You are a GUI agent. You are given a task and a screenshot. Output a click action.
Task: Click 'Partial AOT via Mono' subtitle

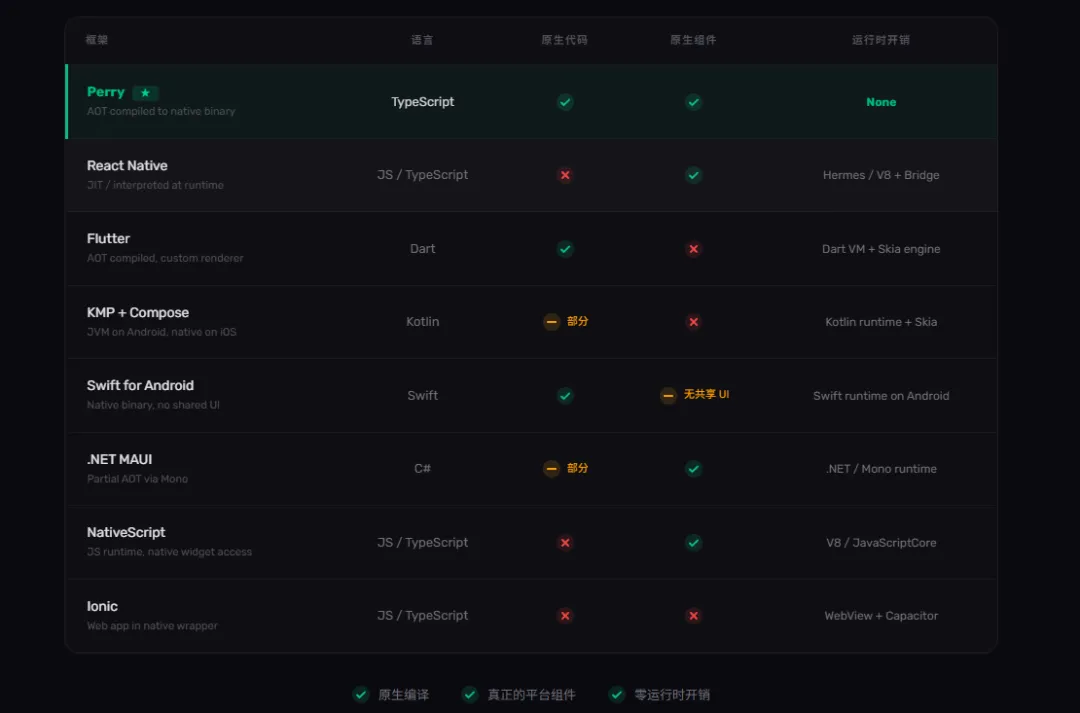tap(137, 479)
